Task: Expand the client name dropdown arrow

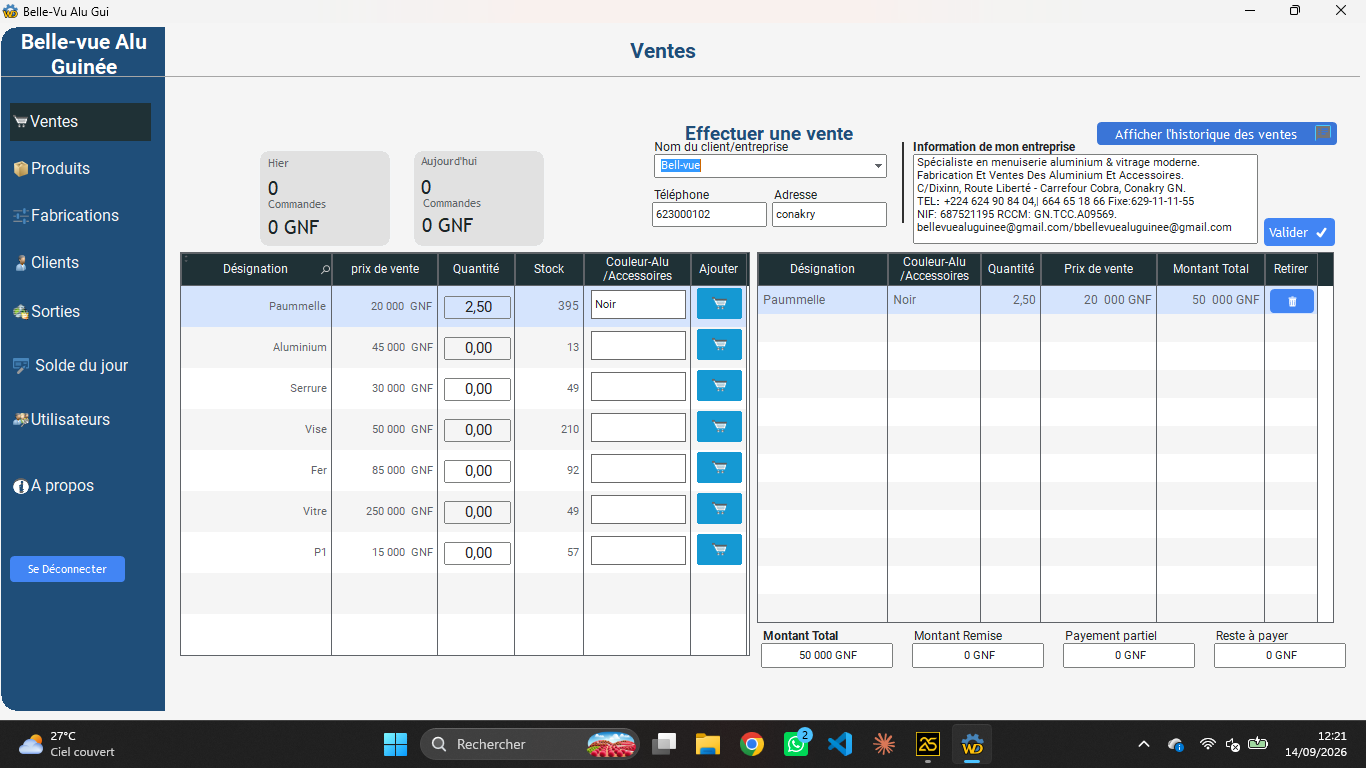Action: (x=878, y=166)
